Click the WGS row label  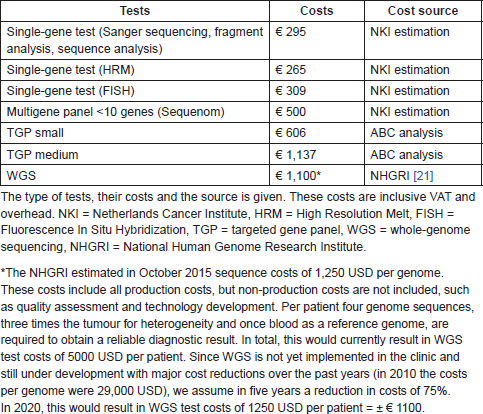(x=21, y=175)
